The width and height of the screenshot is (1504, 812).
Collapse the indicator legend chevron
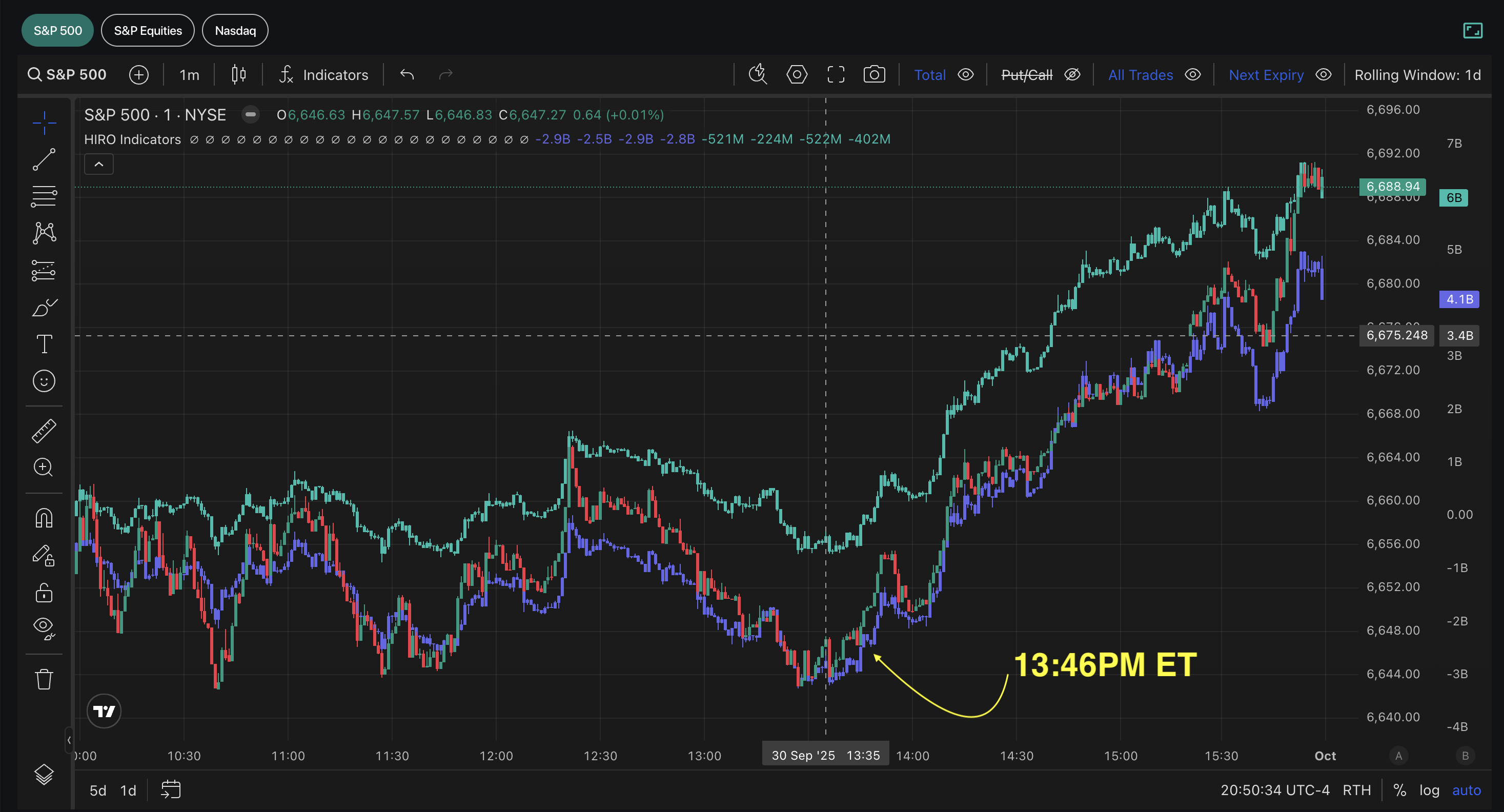98,165
